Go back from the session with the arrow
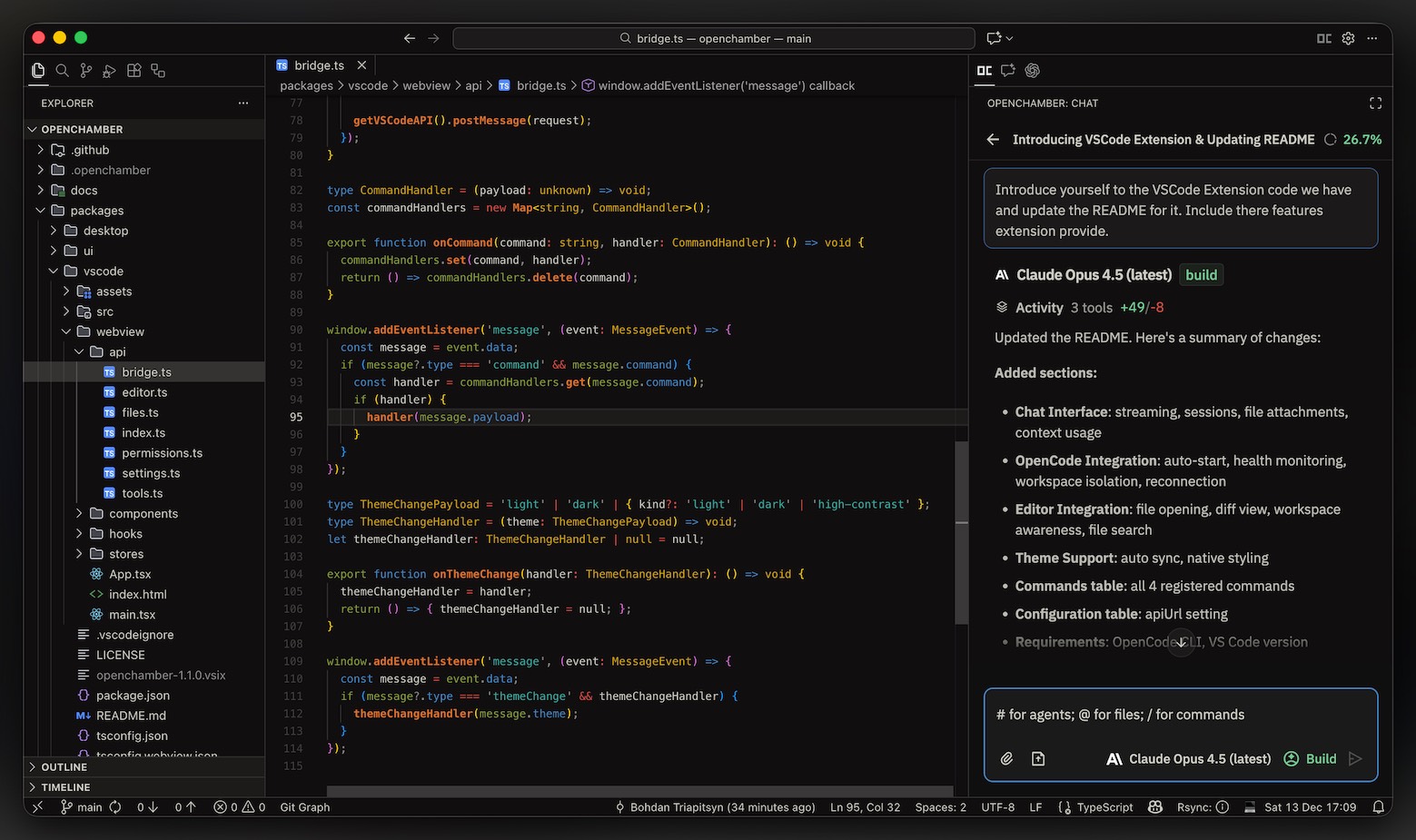Screen dimensions: 1416x840 (x=993, y=139)
